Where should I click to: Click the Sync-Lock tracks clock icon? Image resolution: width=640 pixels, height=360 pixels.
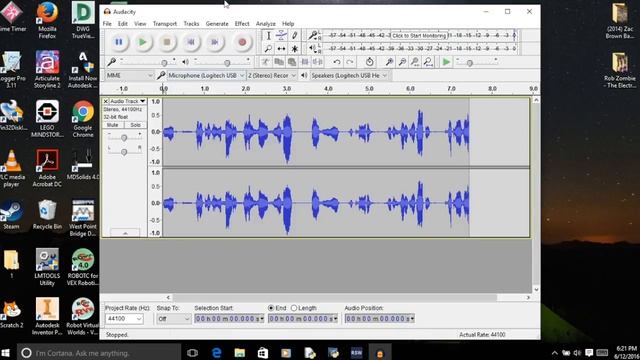(x=369, y=62)
